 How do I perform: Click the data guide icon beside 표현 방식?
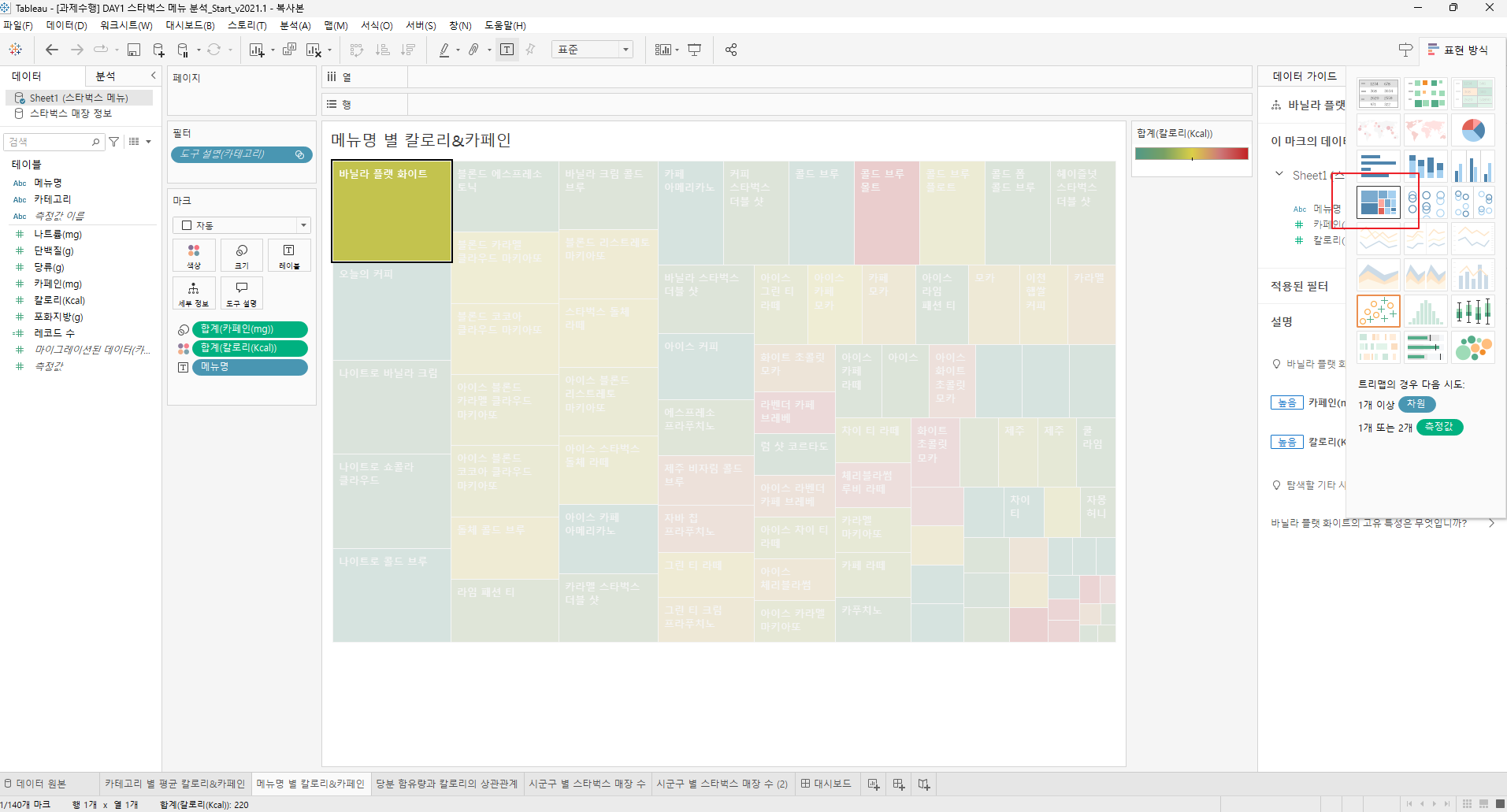tap(1405, 50)
